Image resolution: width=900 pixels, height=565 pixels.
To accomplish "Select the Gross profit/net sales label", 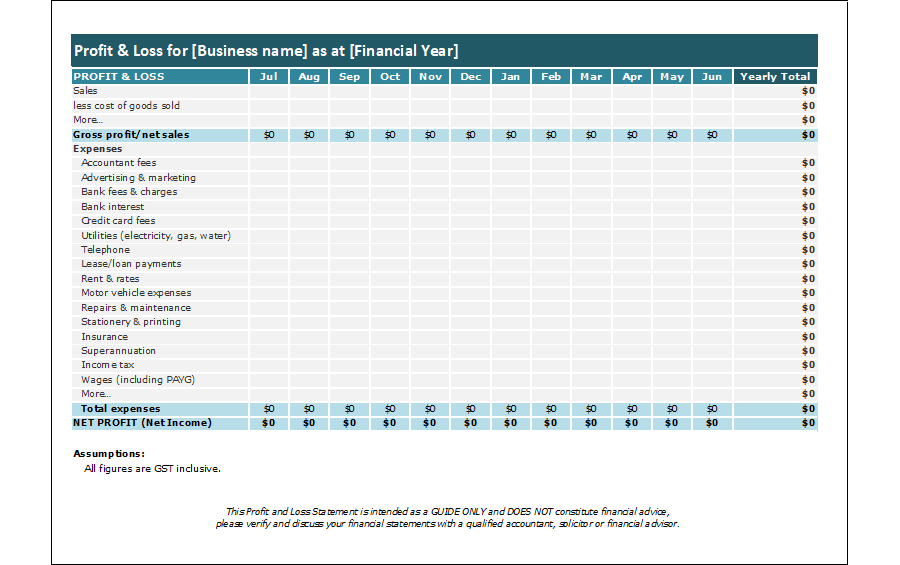I will pos(131,135).
